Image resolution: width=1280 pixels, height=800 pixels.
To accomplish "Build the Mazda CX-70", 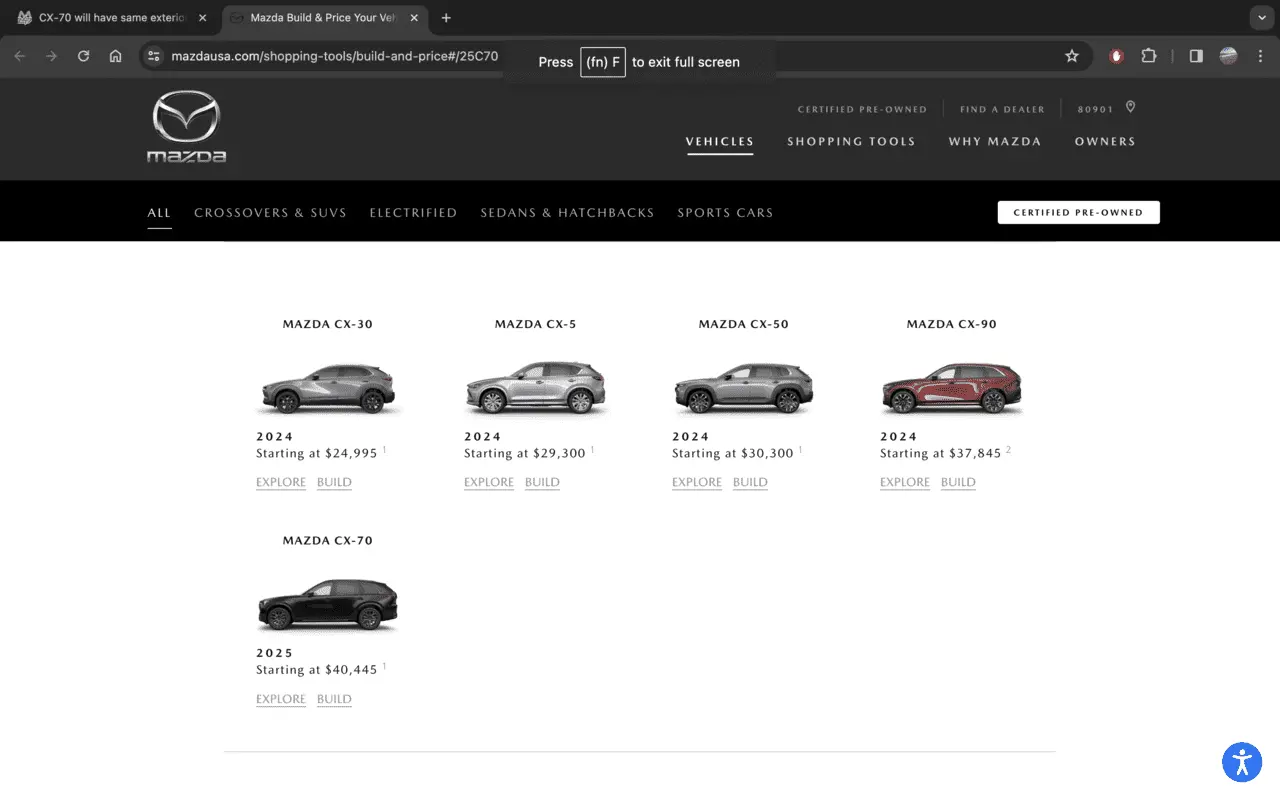I will pos(334,699).
